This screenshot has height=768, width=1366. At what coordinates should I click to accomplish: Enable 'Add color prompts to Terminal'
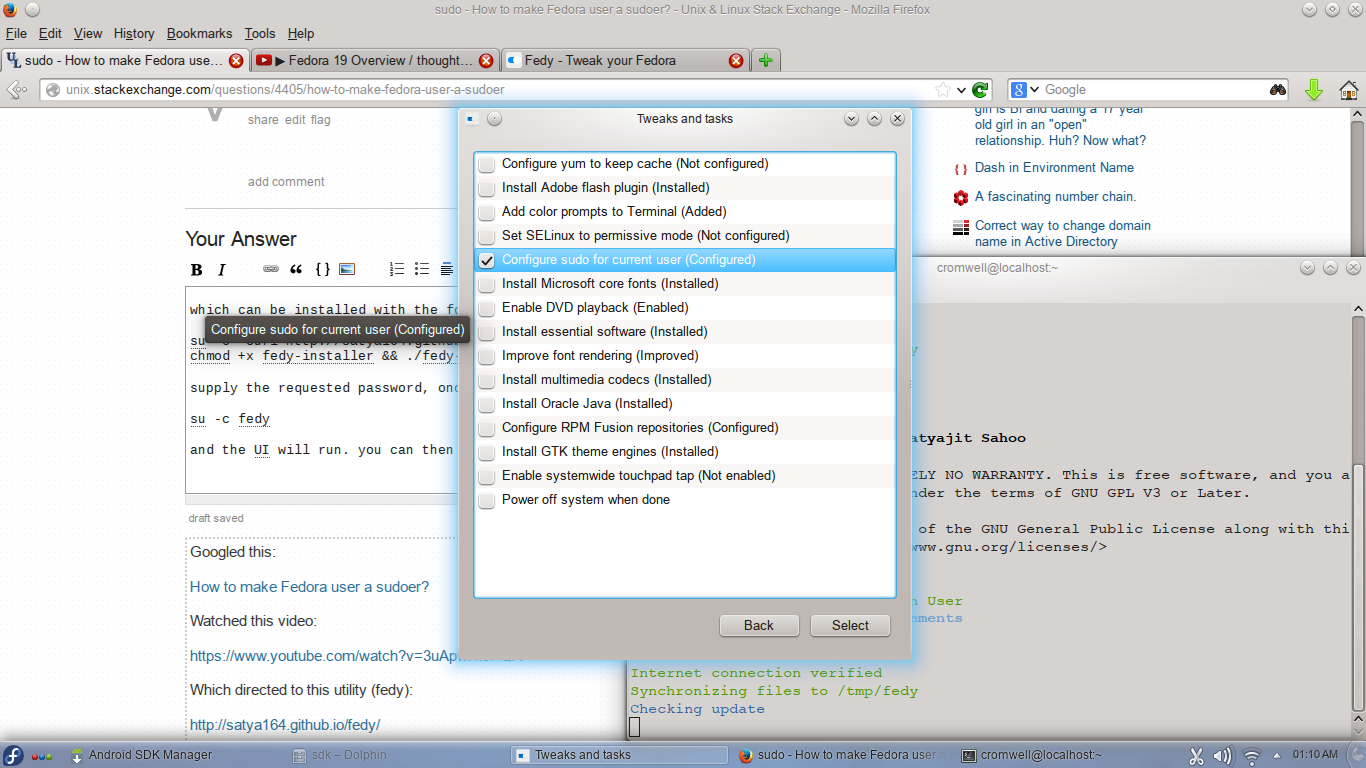click(x=486, y=212)
